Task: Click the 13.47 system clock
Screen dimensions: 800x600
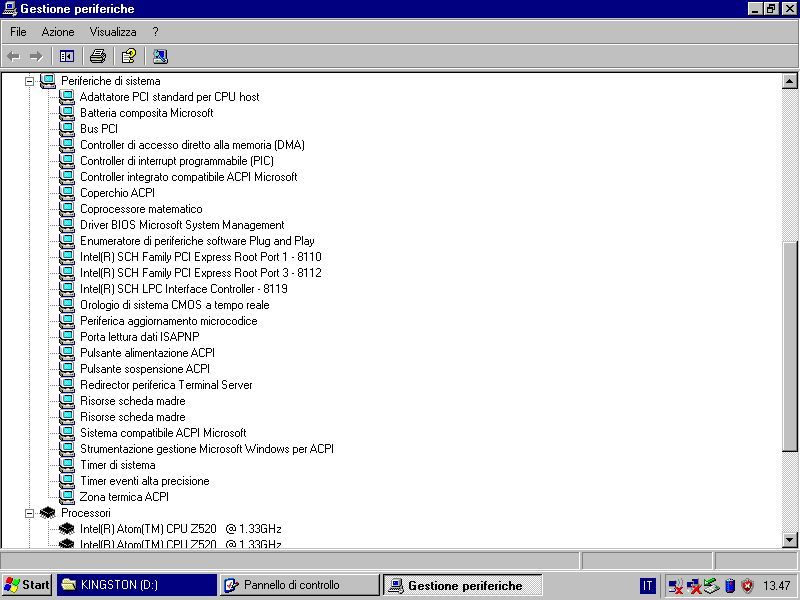Action: (777, 586)
